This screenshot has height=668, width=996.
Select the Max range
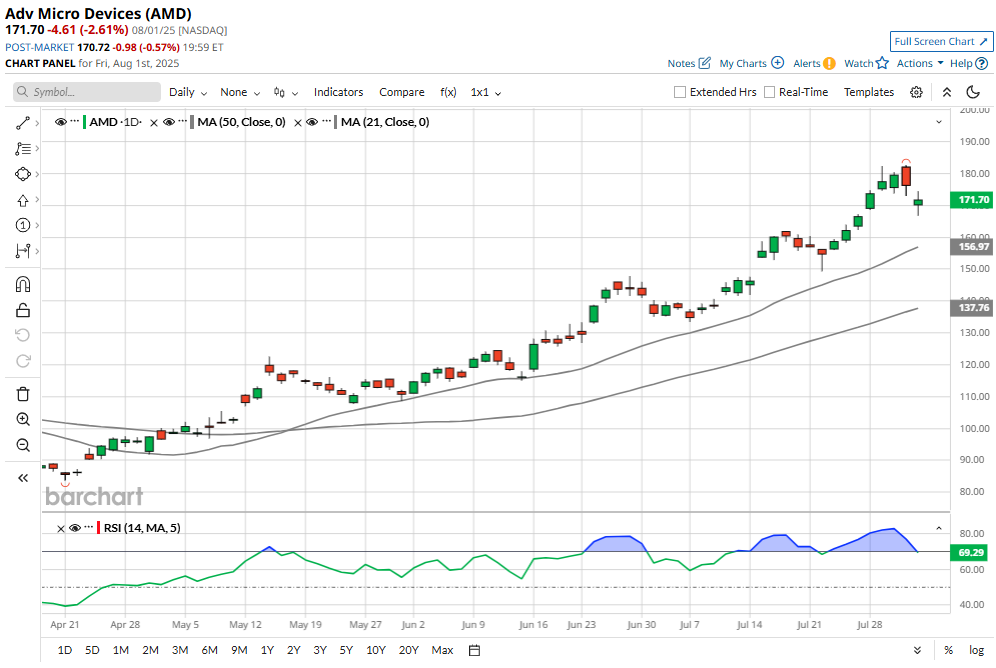(x=442, y=650)
